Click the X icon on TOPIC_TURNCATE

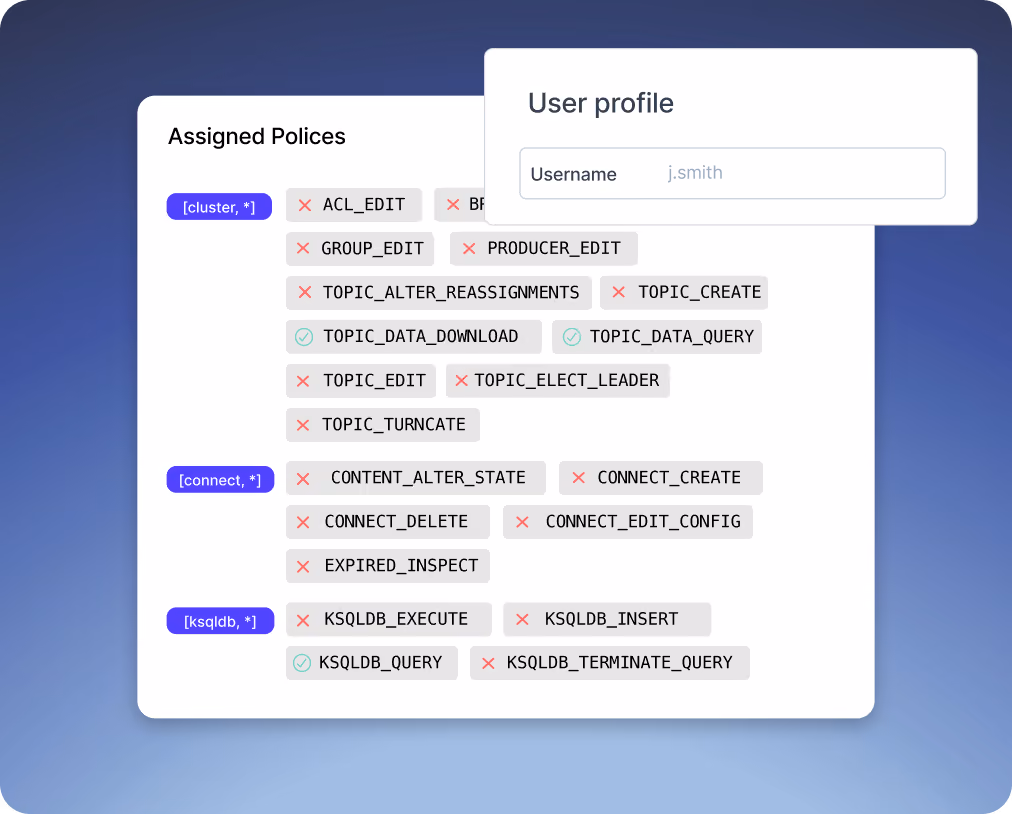click(303, 425)
